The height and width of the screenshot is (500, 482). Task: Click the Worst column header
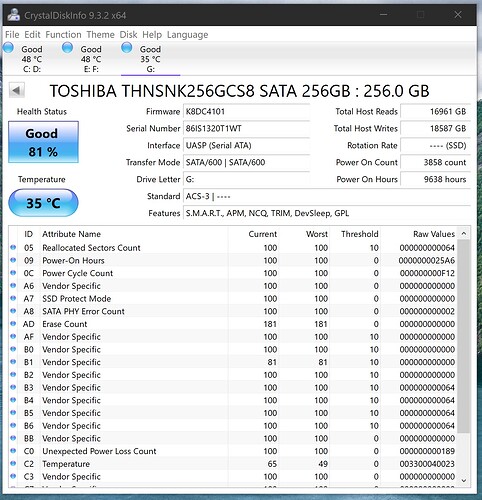[305, 234]
